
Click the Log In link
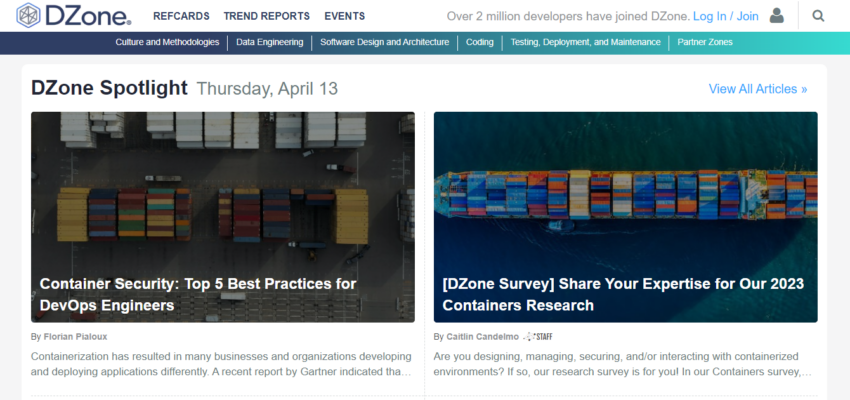click(709, 16)
